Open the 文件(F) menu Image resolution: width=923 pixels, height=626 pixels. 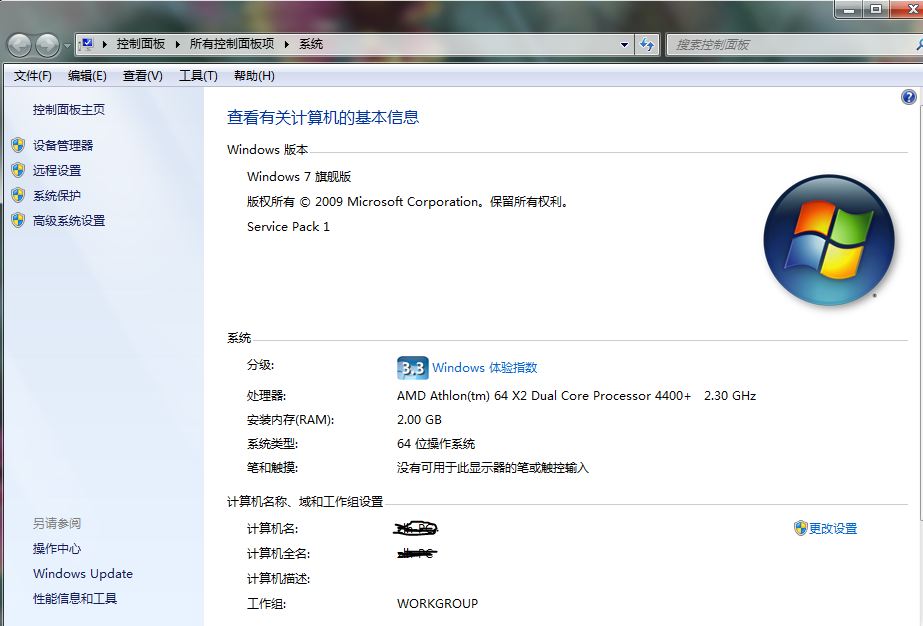pyautogui.click(x=33, y=76)
